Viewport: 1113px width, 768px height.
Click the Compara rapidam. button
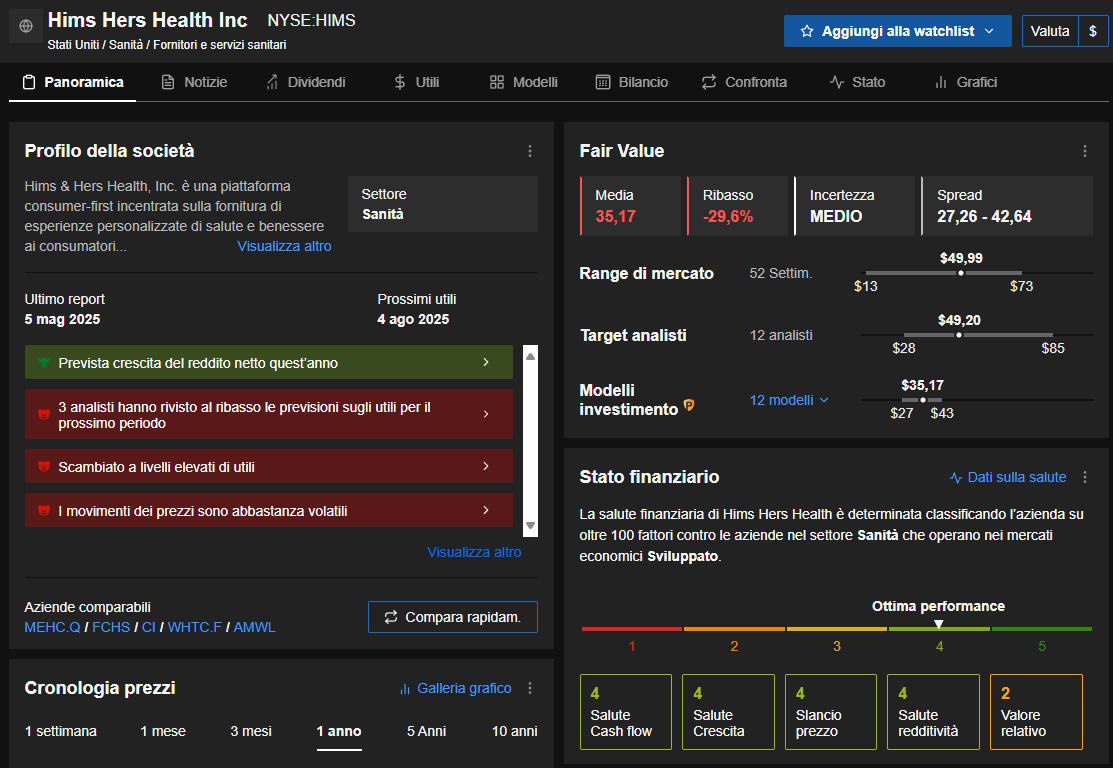coord(453,617)
